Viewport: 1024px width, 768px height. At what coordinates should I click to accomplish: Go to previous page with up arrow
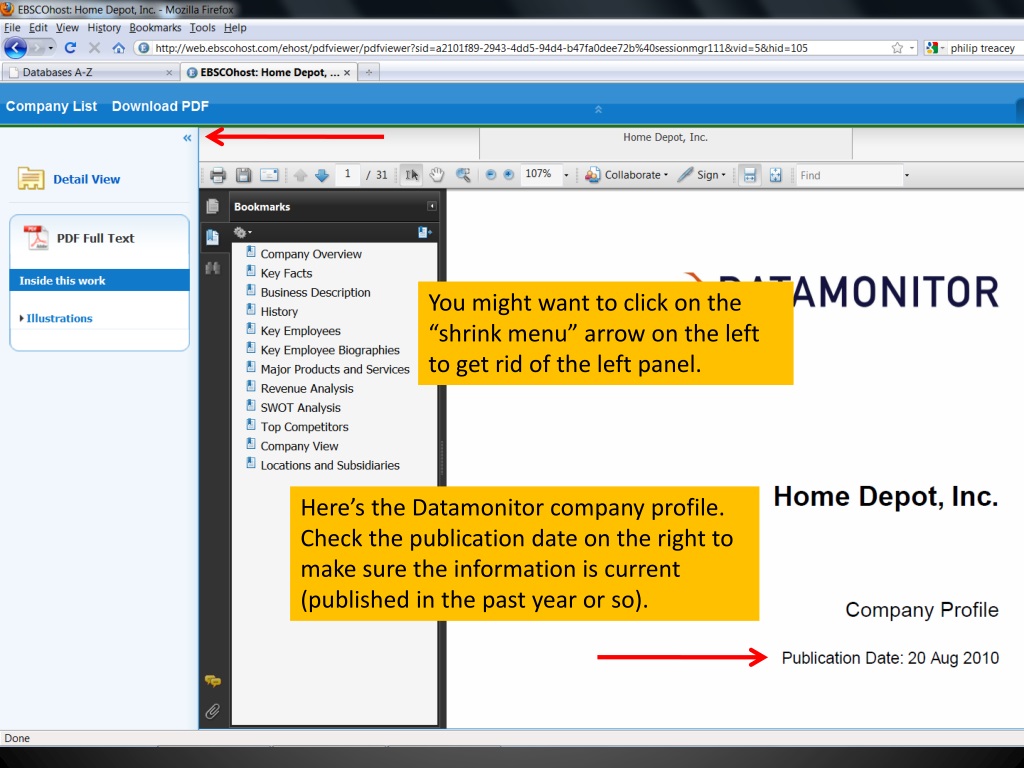point(300,175)
